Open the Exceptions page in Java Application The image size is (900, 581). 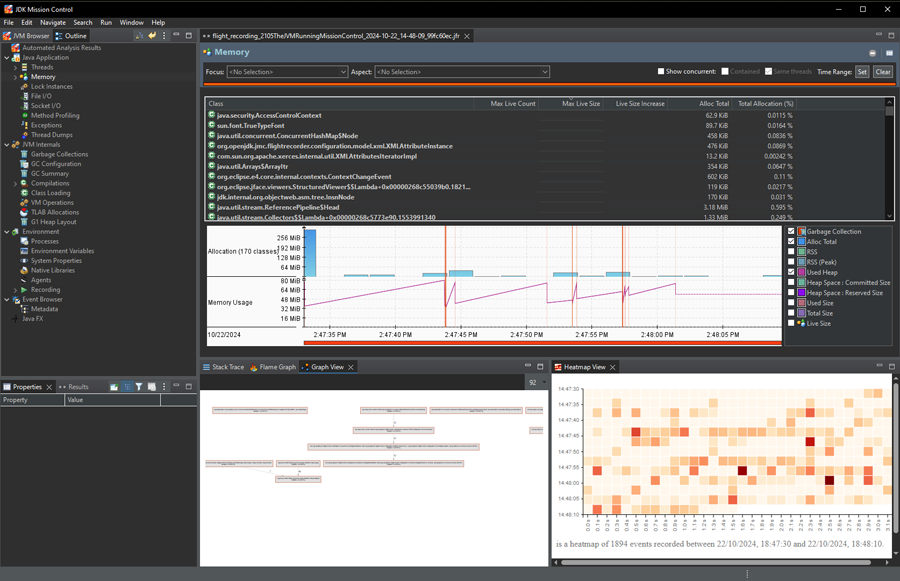[x=46, y=125]
